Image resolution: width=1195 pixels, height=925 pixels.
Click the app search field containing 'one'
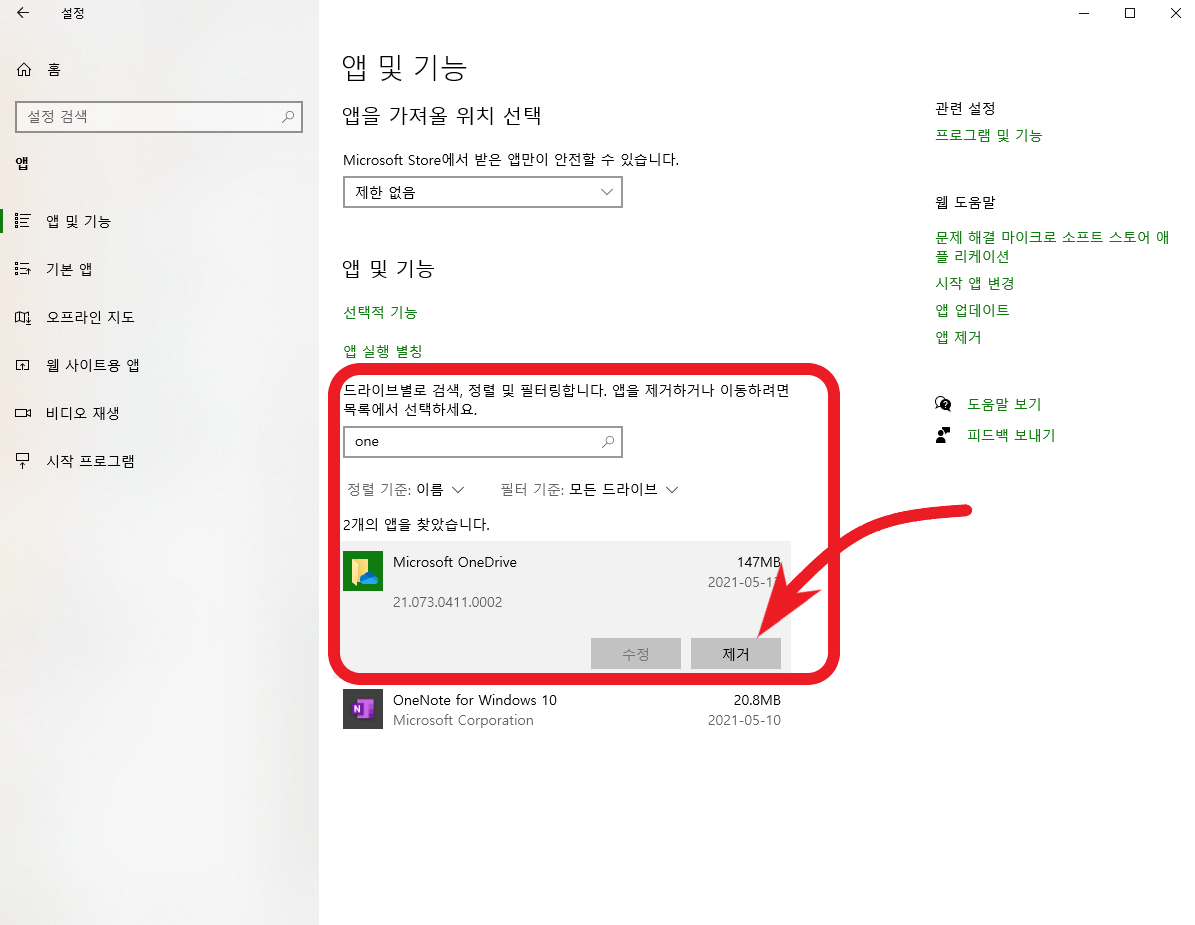point(482,442)
